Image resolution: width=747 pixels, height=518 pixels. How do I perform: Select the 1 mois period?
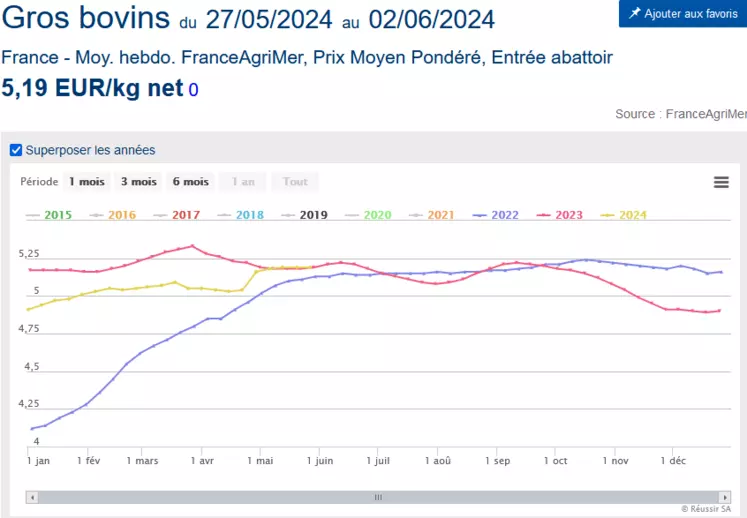point(87,182)
